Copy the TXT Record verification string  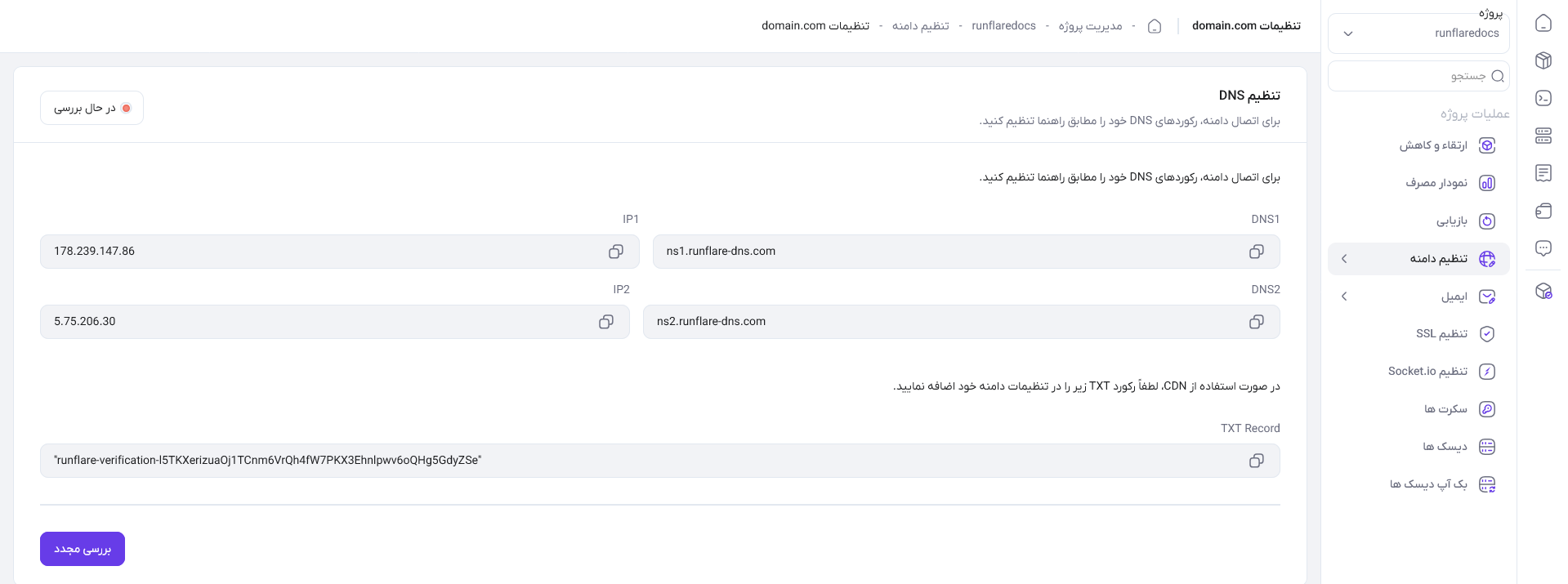pyautogui.click(x=1257, y=461)
